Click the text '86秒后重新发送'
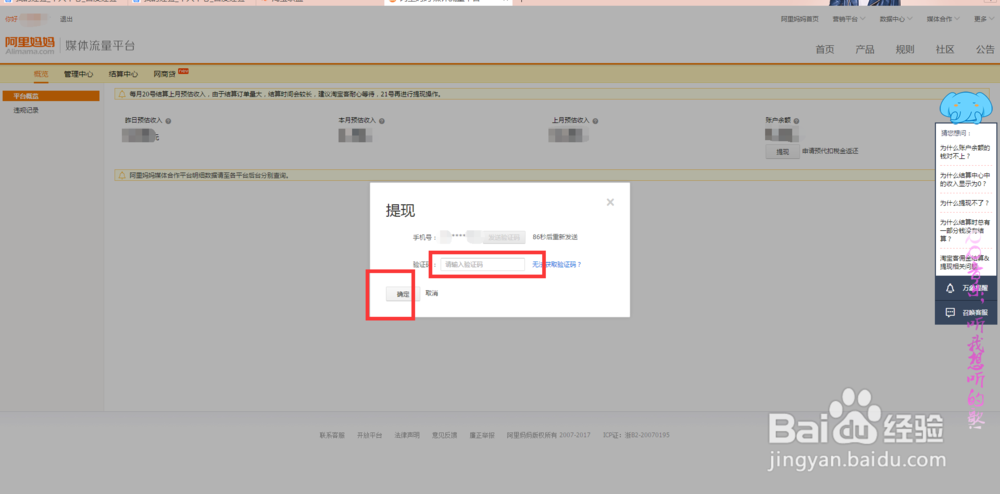Image resolution: width=1000 pixels, height=494 pixels. (x=555, y=237)
